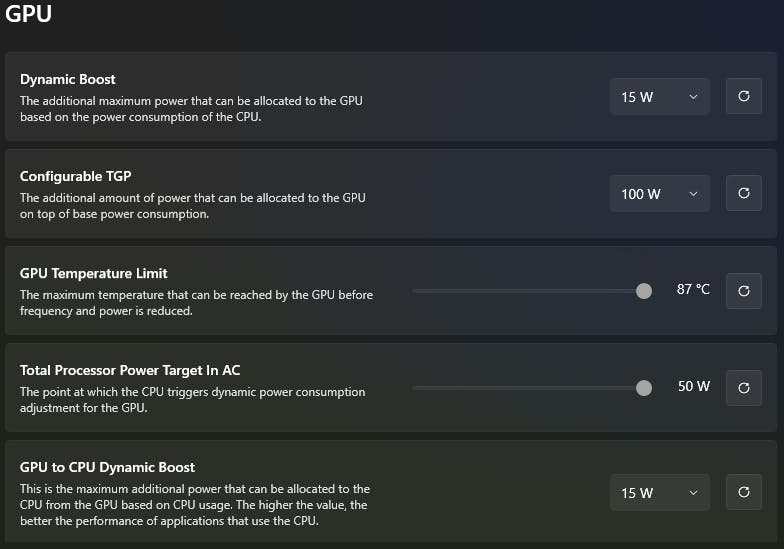Click the 87 °C temperature value
This screenshot has height=549, width=784.
click(693, 290)
